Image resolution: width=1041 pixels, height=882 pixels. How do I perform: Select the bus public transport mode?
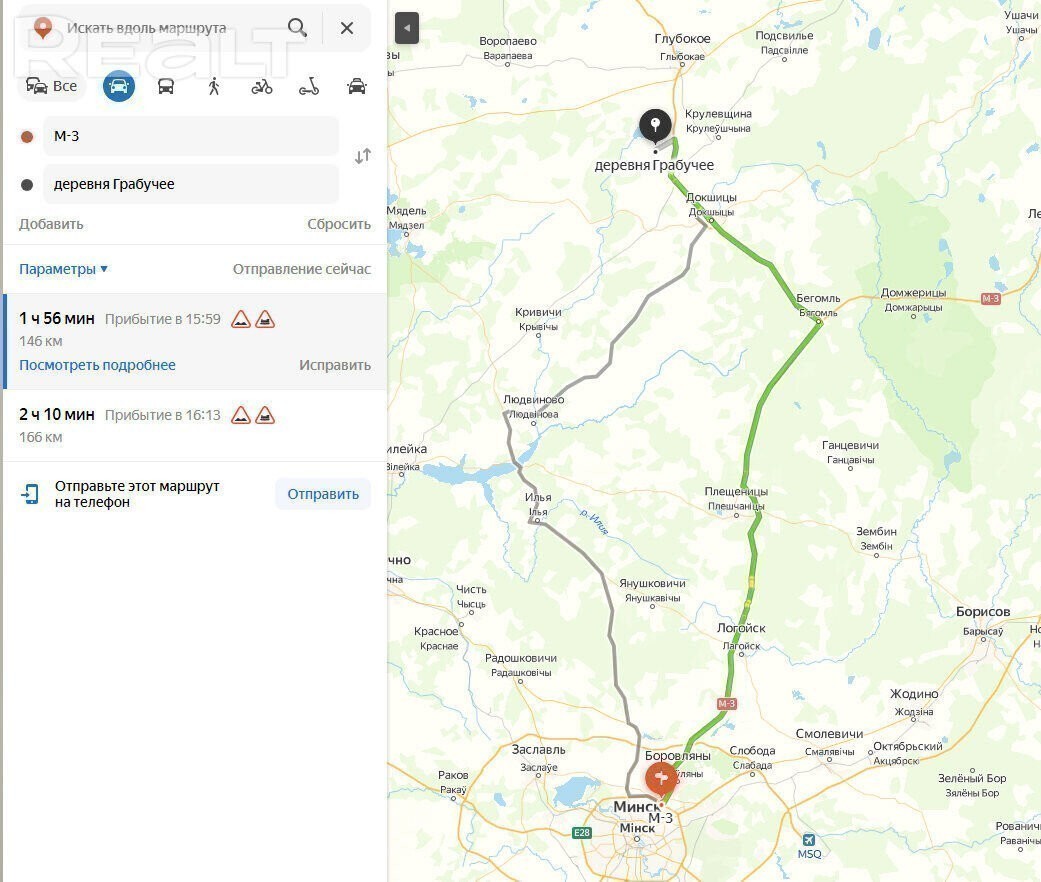coord(166,86)
